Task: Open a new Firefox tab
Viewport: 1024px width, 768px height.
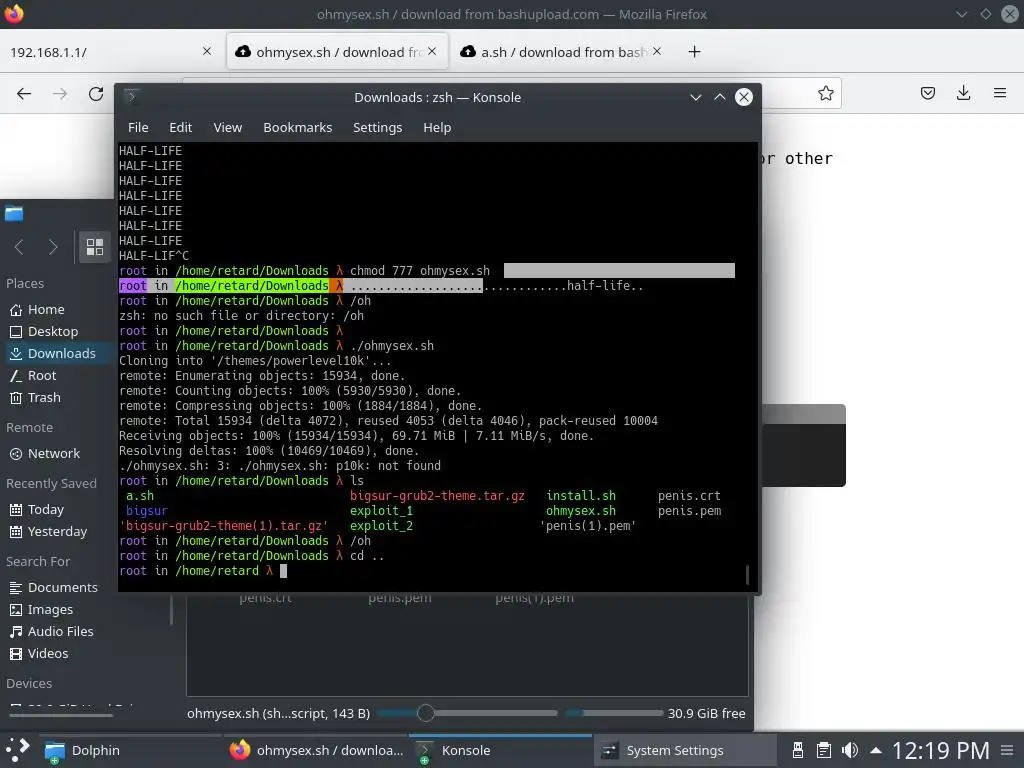Action: 694,52
